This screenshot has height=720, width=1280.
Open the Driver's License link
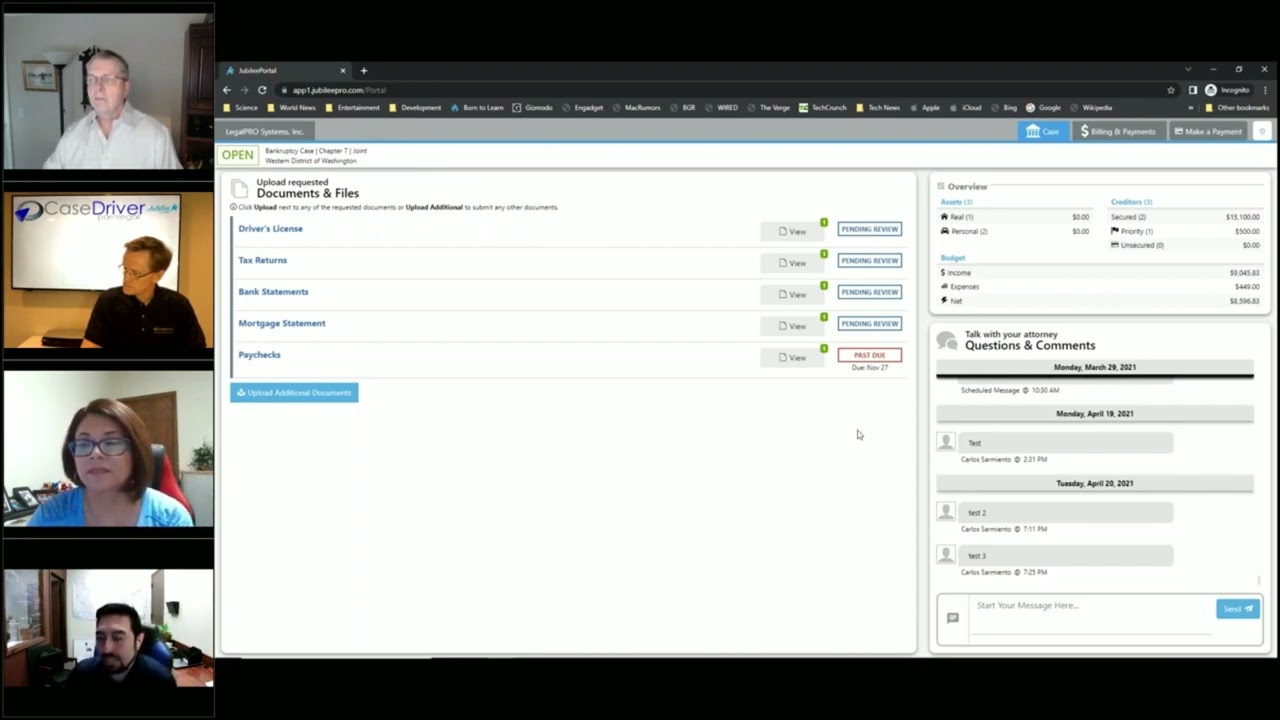point(270,229)
